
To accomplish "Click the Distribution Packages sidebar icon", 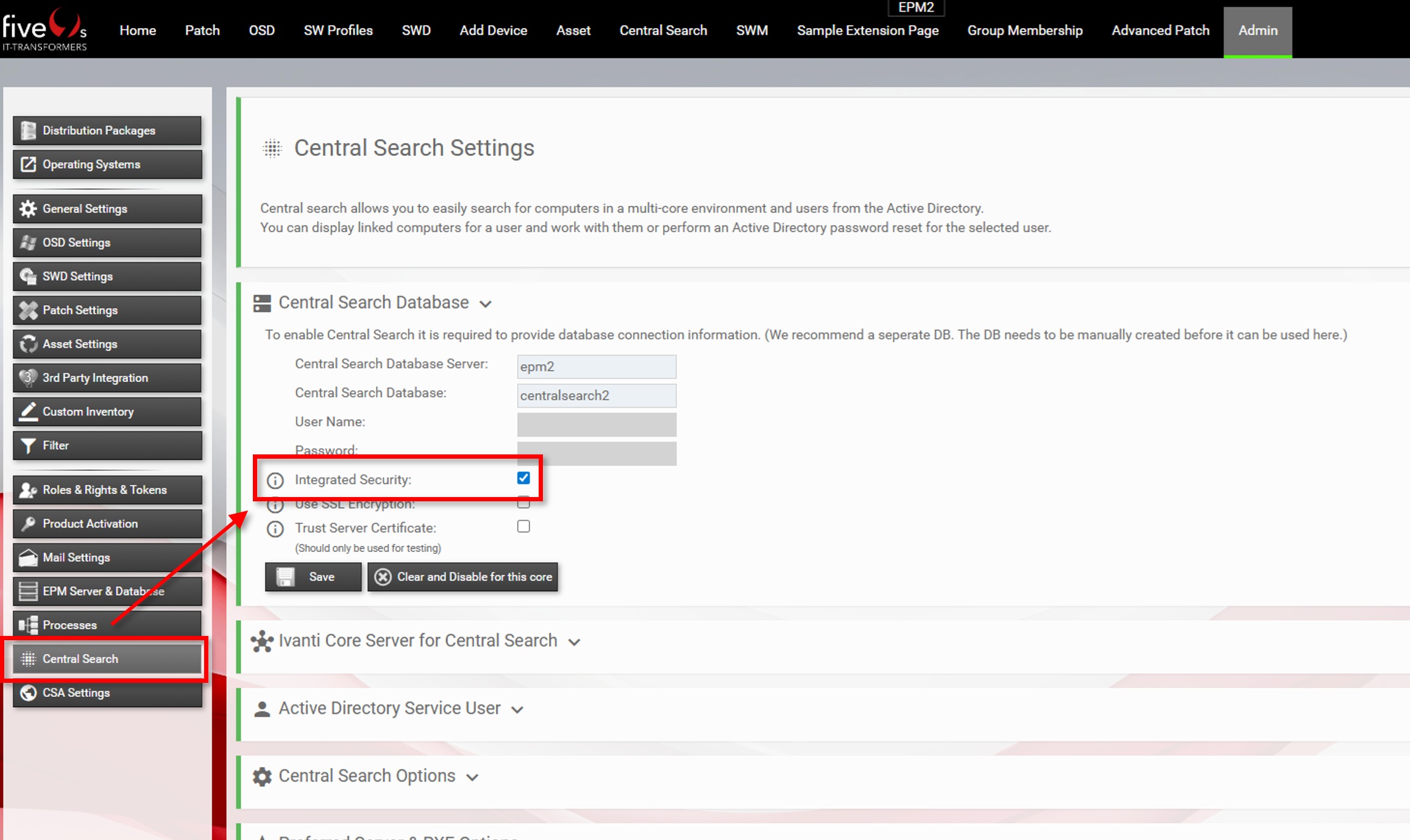I will click(28, 130).
